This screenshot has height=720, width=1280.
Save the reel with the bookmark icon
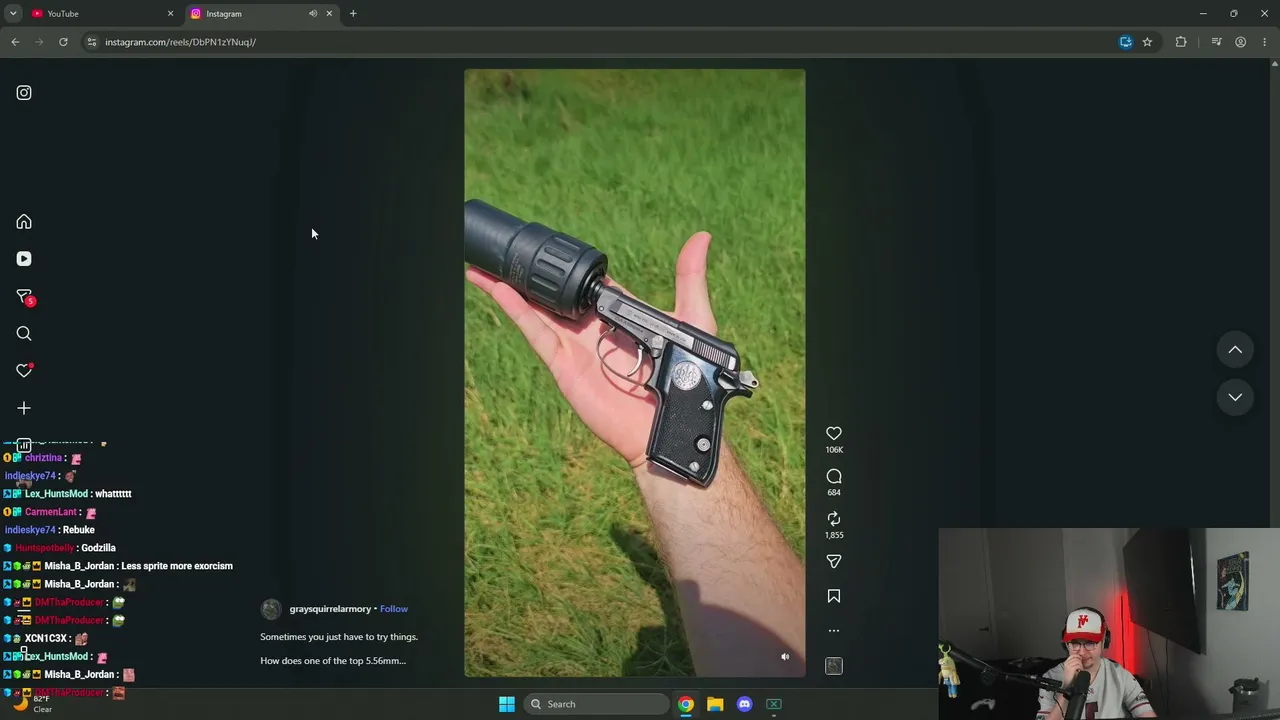click(834, 596)
